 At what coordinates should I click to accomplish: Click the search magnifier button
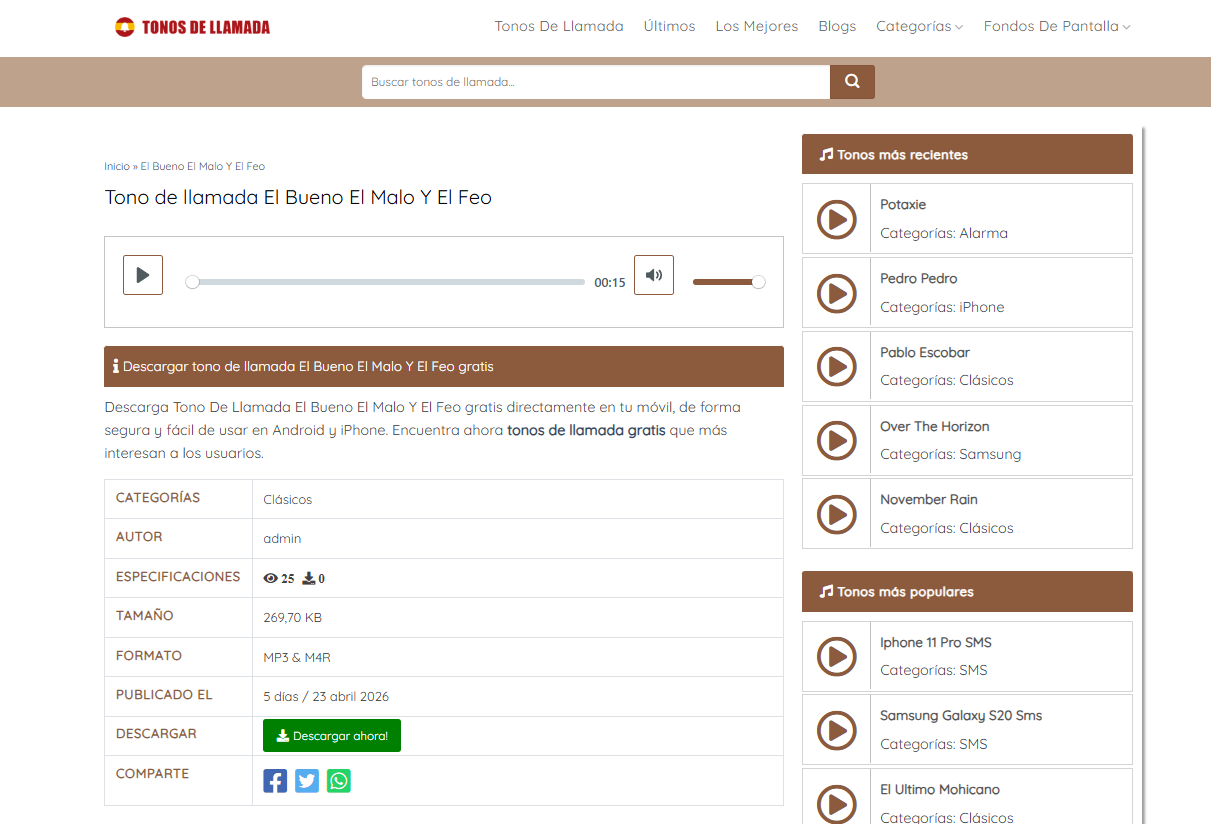click(x=852, y=82)
